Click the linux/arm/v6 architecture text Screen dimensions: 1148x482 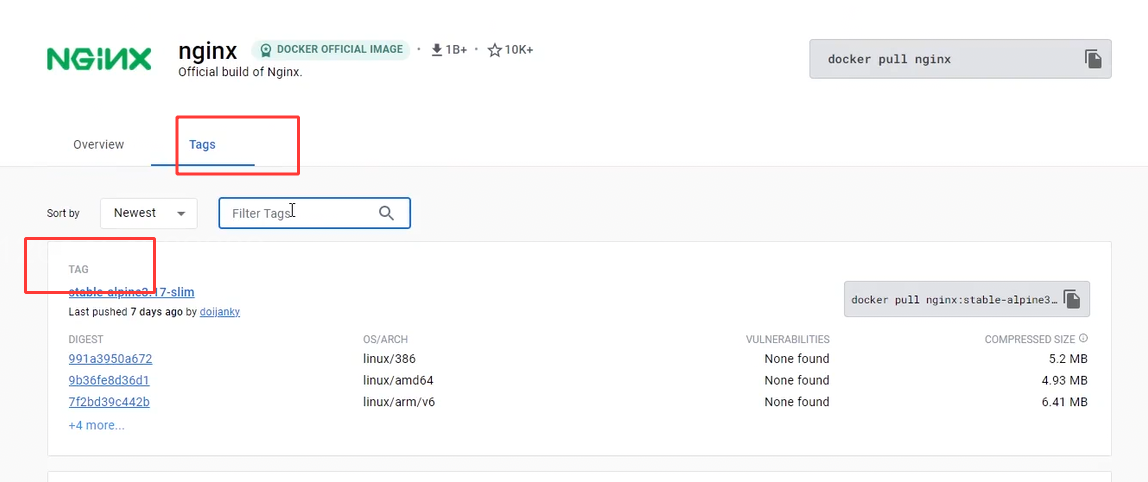400,401
